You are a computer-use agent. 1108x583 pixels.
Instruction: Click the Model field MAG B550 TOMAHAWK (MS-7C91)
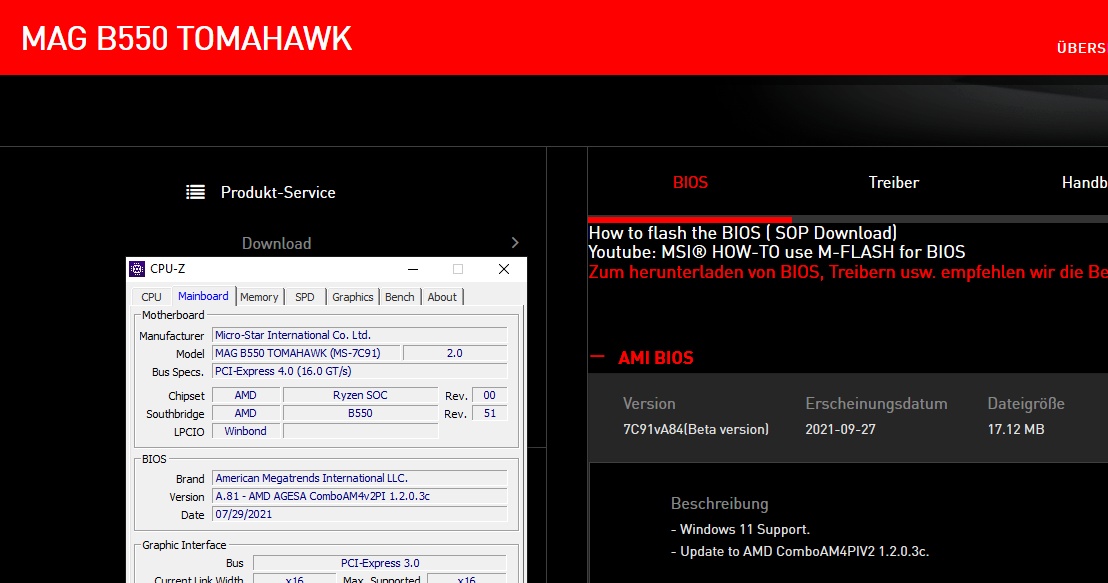point(306,353)
